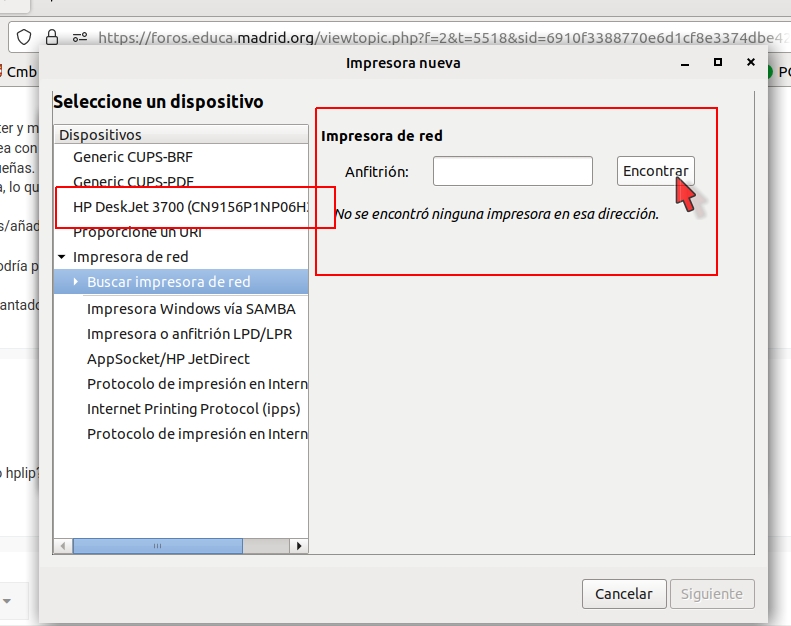The width and height of the screenshot is (791, 626).
Task: Select the HP DeskJet 3700 printer
Action: pos(190,207)
